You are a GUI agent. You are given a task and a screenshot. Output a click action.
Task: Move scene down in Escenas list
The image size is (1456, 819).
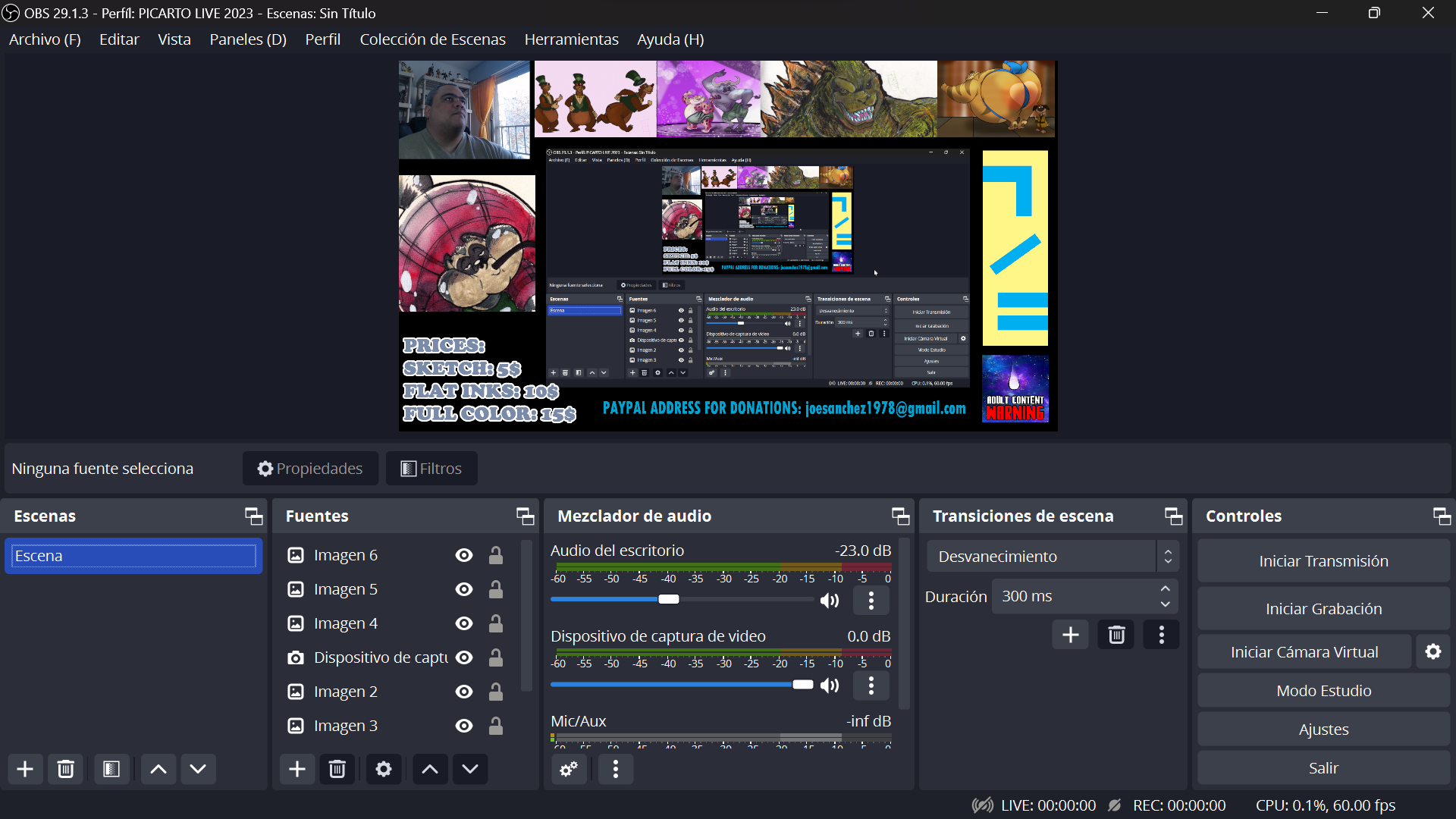[198, 769]
